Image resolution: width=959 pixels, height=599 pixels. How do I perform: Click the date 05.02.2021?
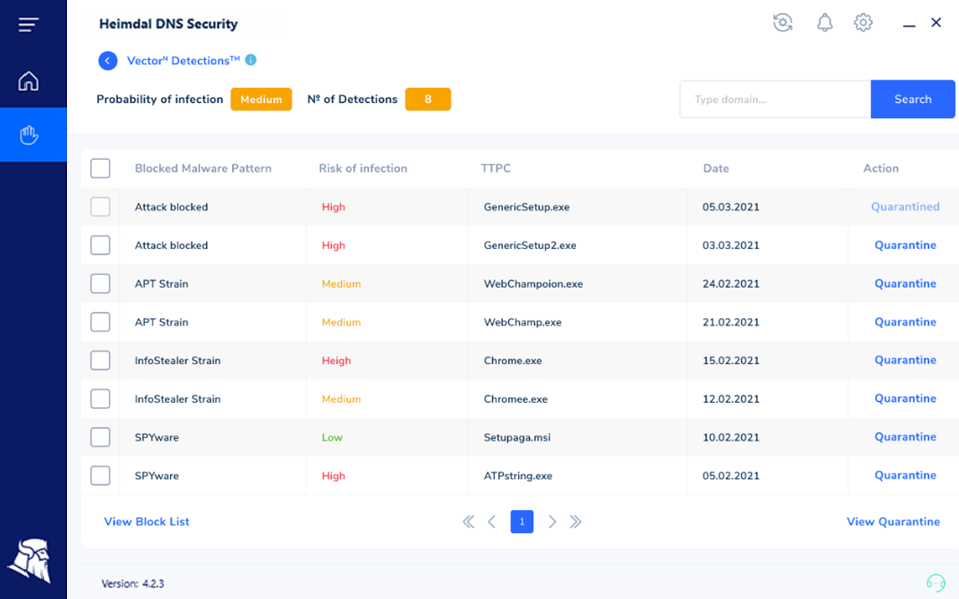[731, 475]
